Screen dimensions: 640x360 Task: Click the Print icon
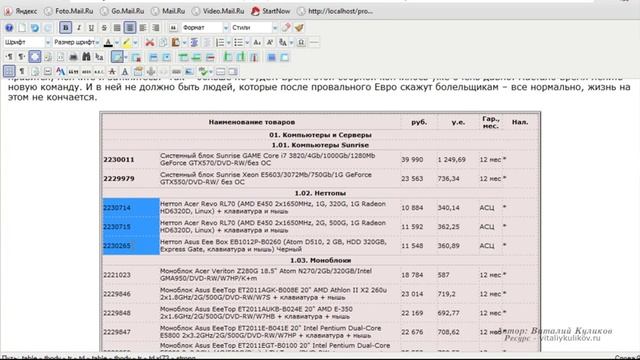coord(73,57)
